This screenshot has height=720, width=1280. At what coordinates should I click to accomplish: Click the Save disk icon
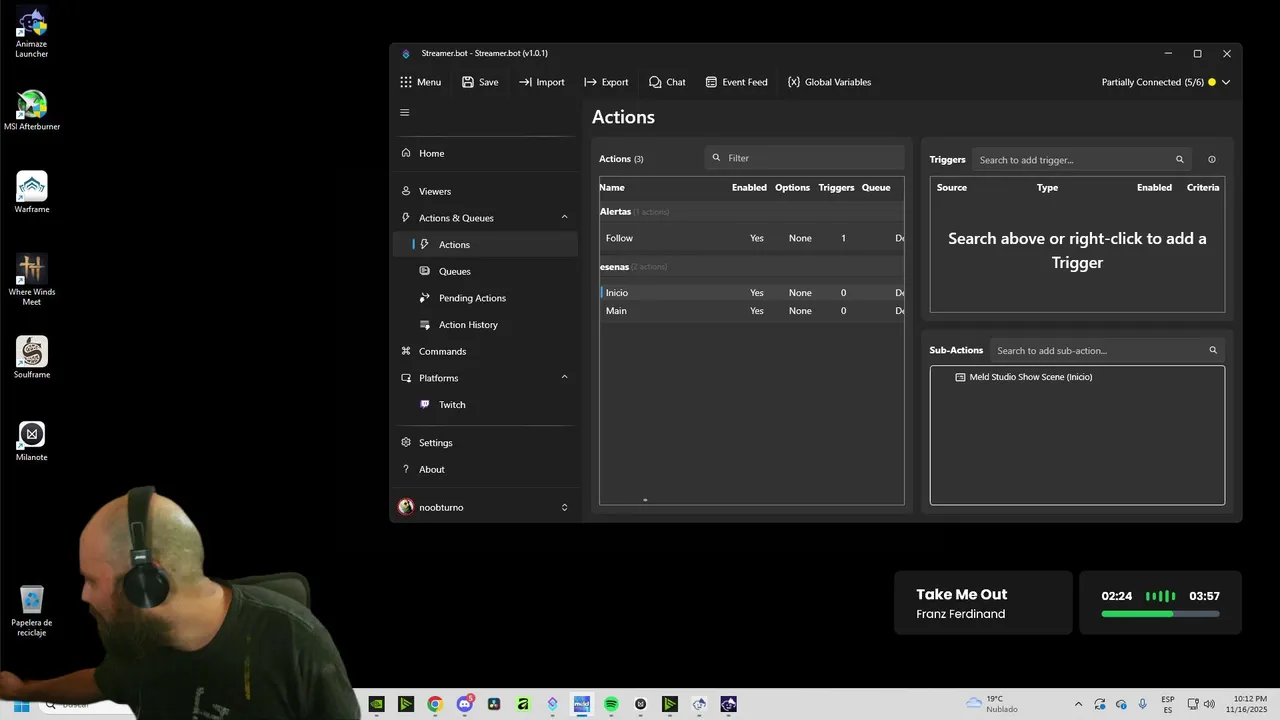[468, 82]
